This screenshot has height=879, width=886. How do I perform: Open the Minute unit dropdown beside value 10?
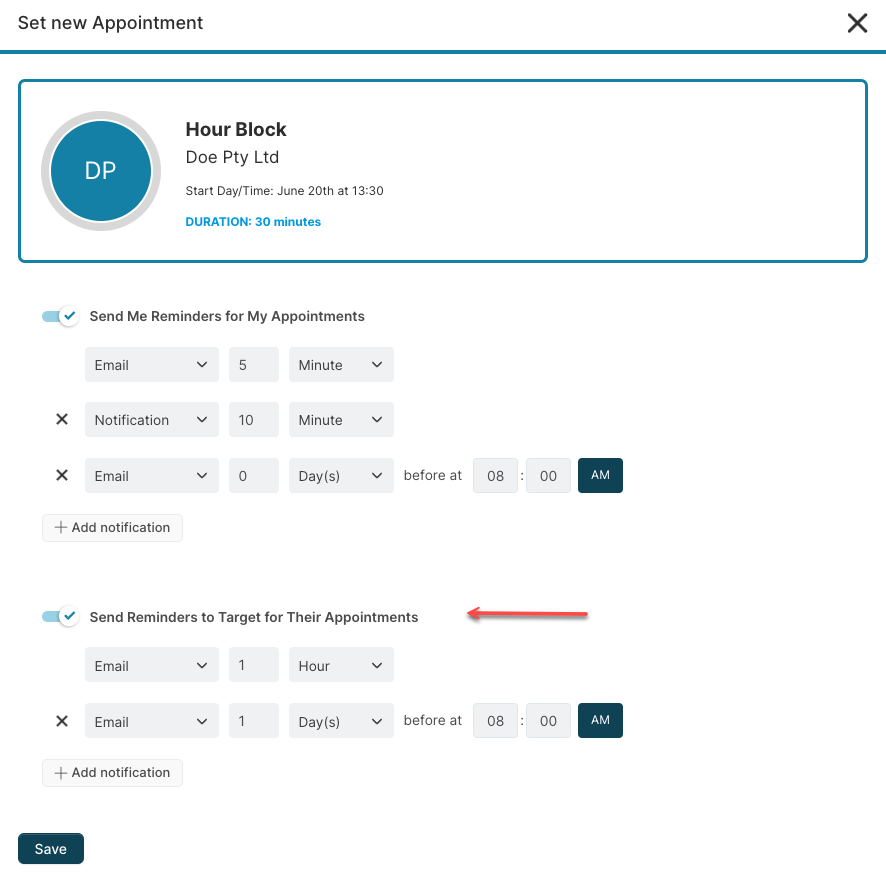pos(341,419)
